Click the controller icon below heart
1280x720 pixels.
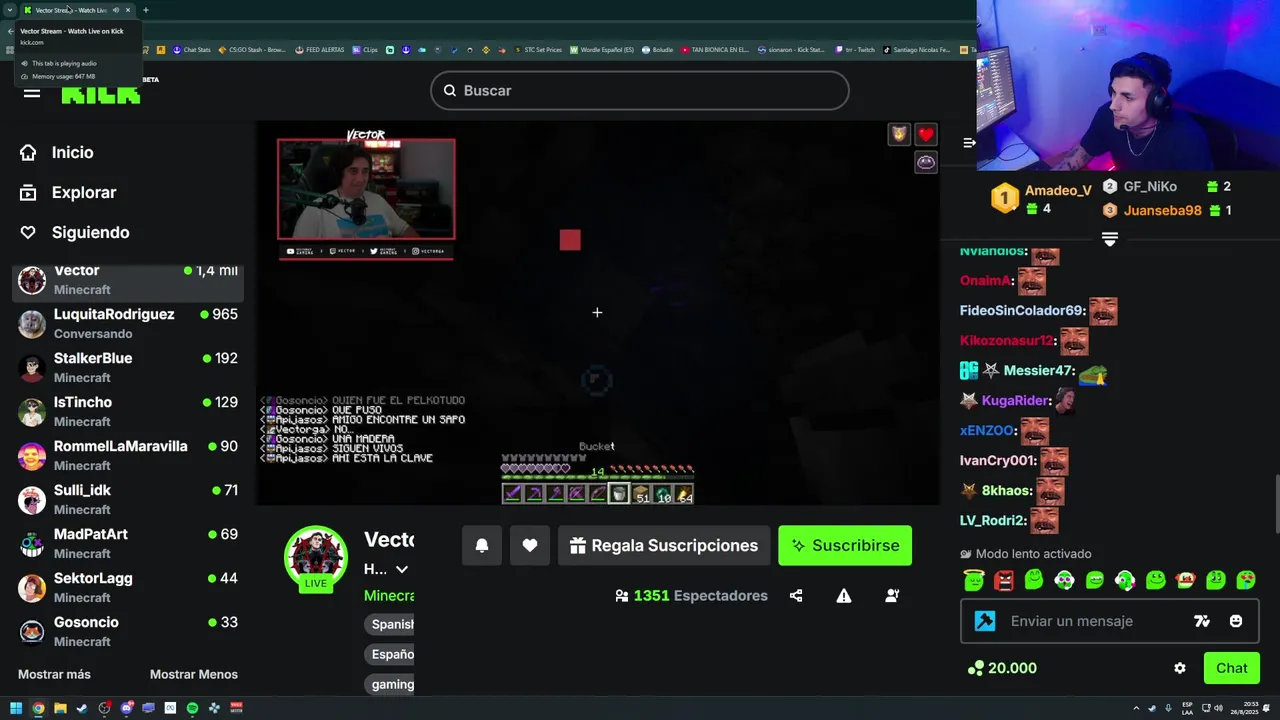[x=926, y=162]
